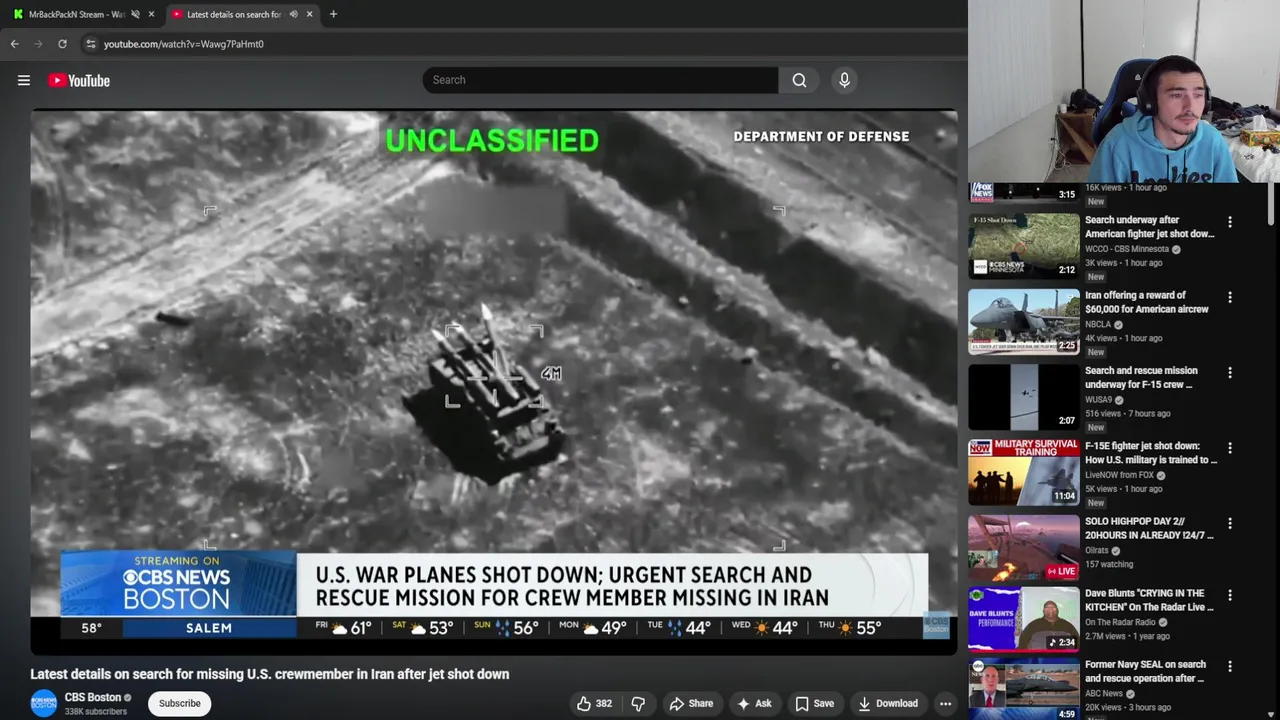Click the video player to pause
This screenshot has width=1280, height=720.
pyautogui.click(x=494, y=382)
